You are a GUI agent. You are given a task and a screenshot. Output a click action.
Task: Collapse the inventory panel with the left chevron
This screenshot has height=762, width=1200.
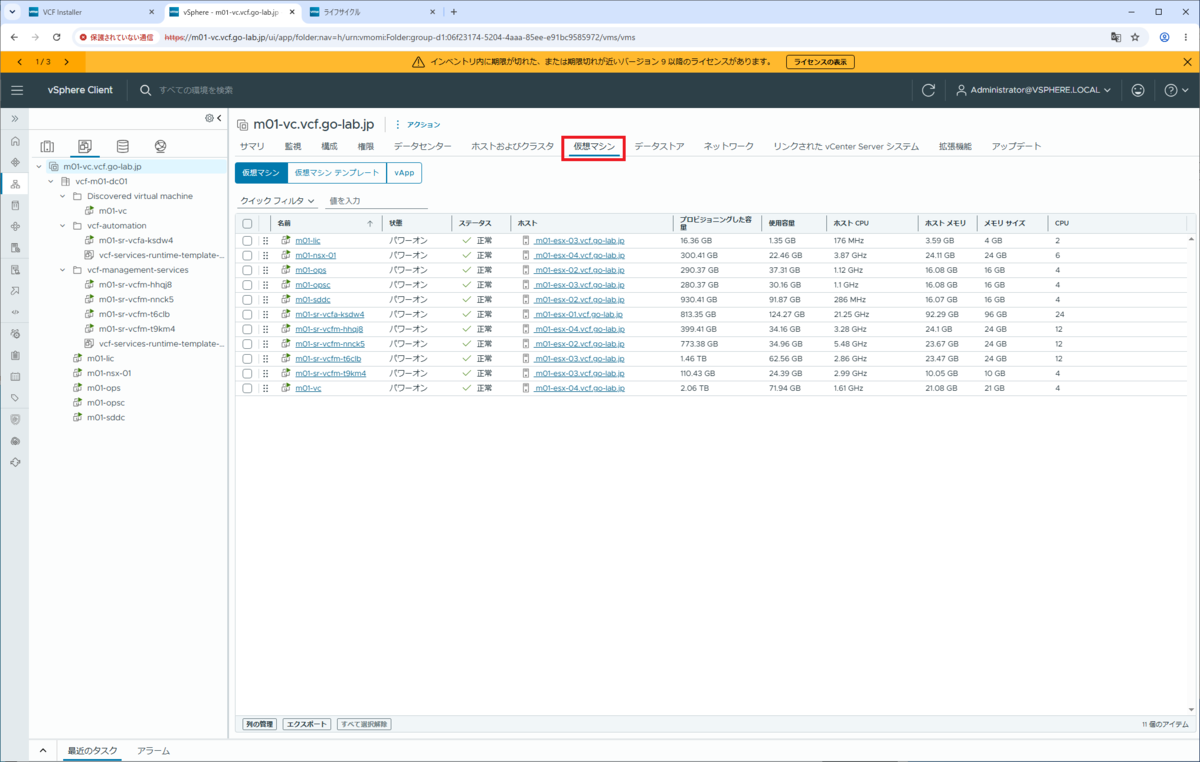(219, 118)
